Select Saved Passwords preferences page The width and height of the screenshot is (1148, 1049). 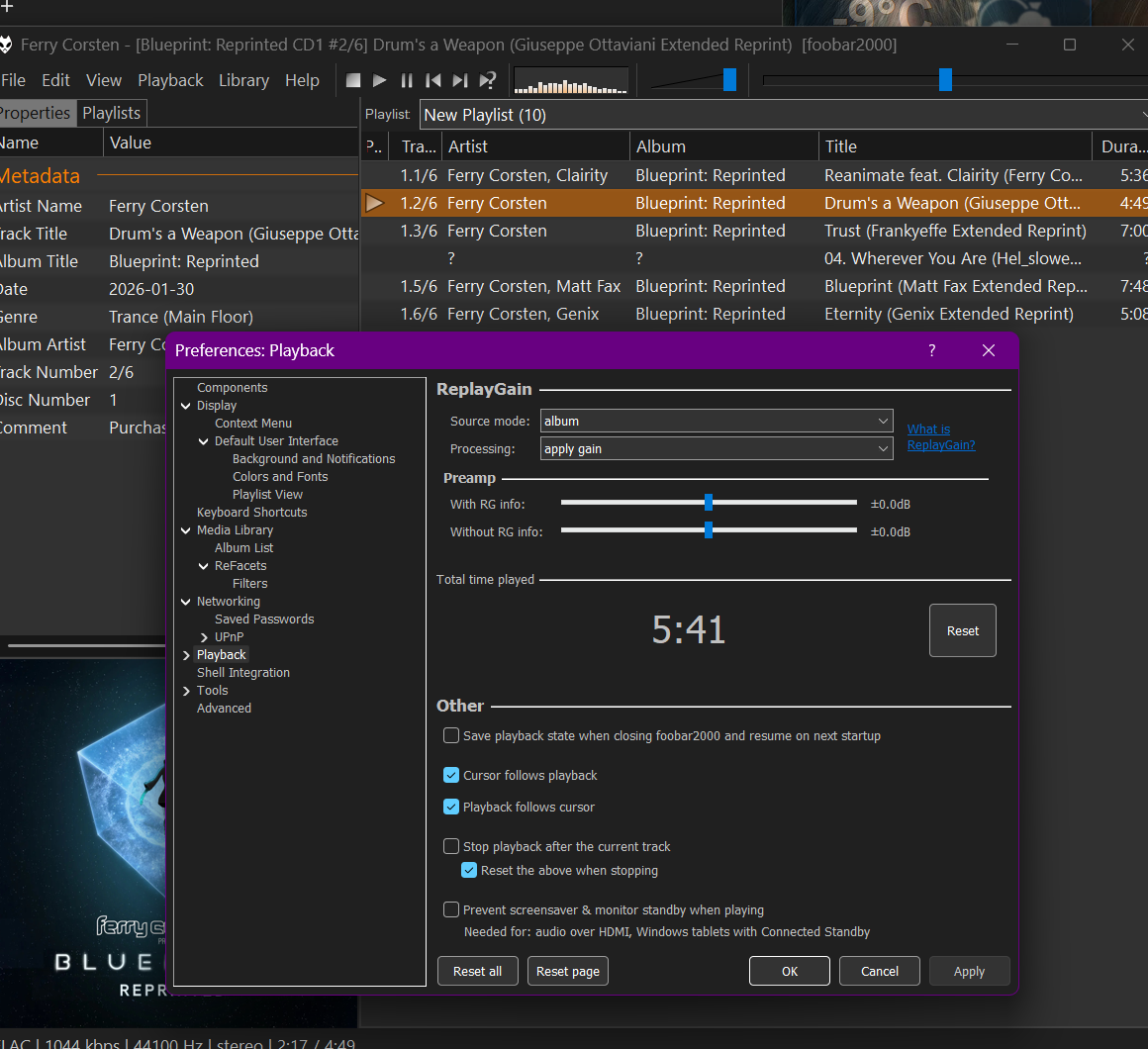pos(263,620)
